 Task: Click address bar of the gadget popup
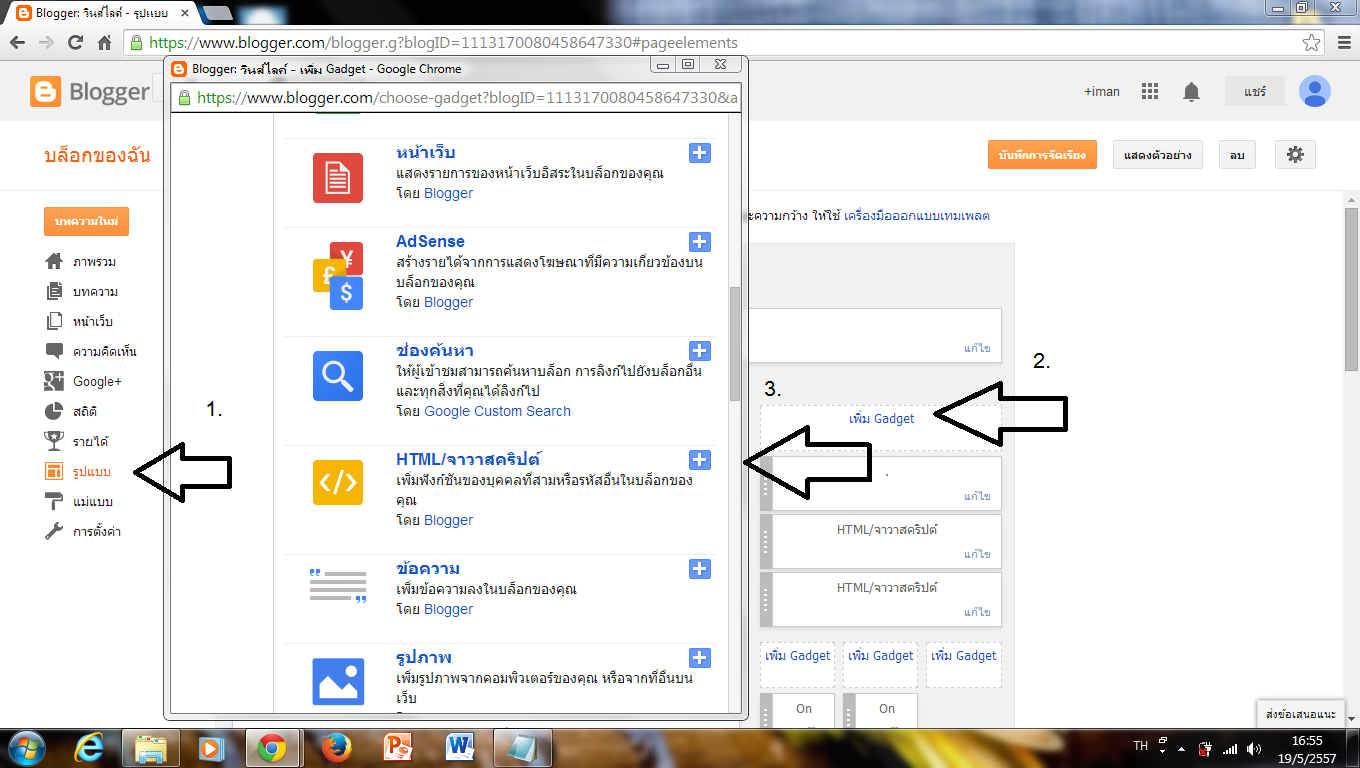click(x=457, y=97)
